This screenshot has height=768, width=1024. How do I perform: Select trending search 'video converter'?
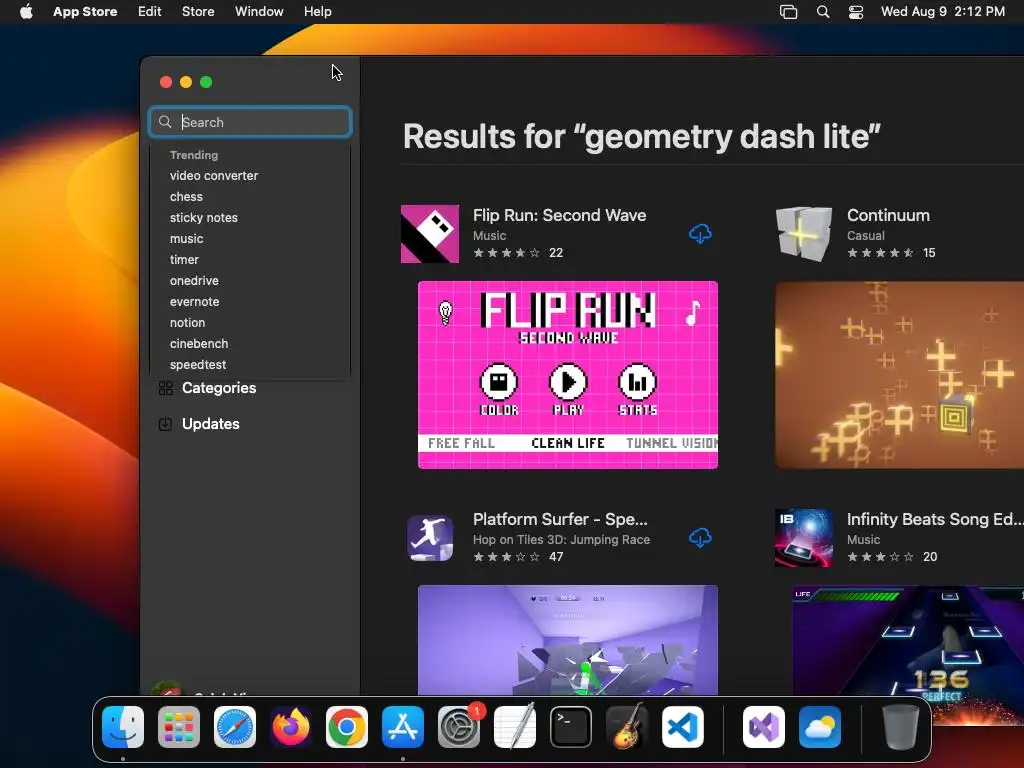pyautogui.click(x=214, y=176)
